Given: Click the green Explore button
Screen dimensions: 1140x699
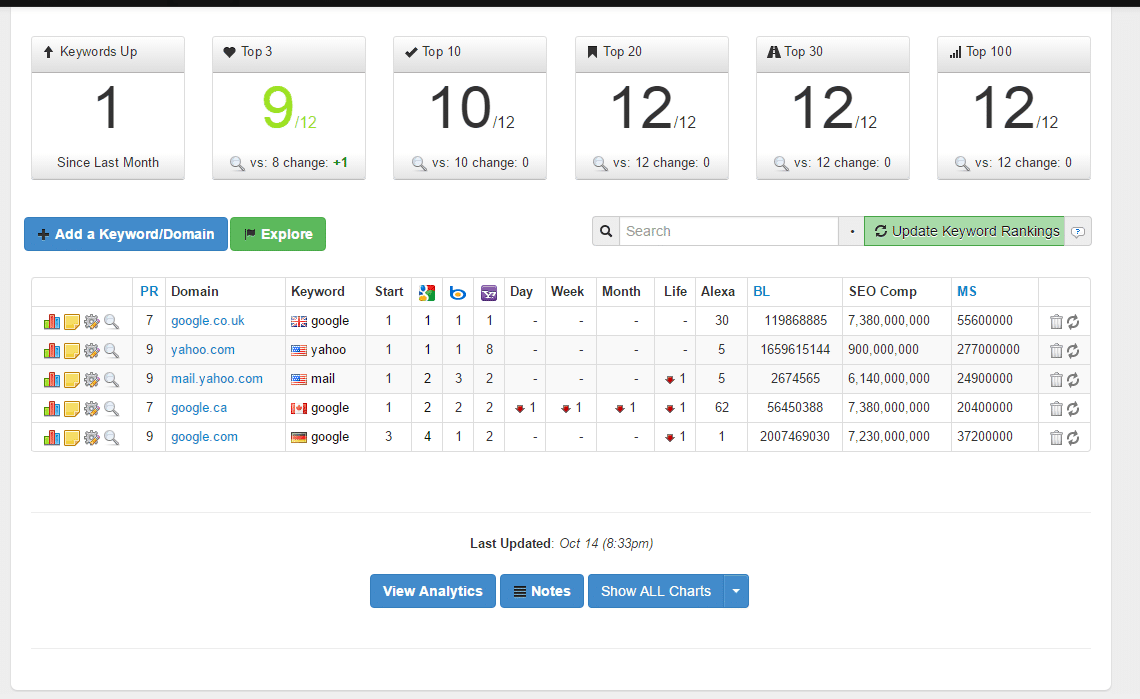Looking at the screenshot, I should (278, 234).
